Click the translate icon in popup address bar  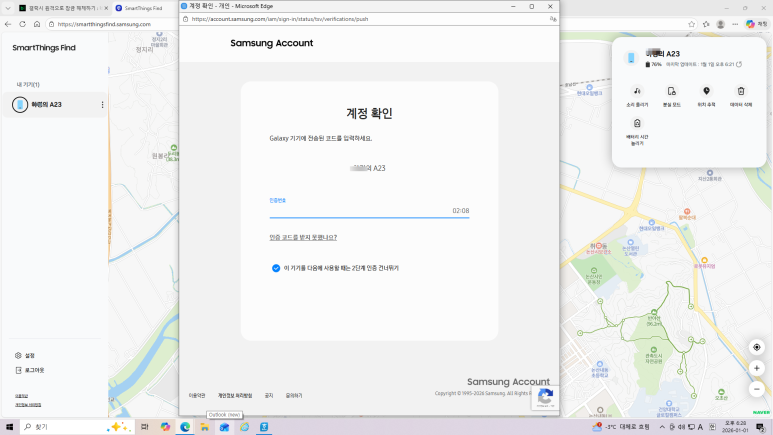point(553,19)
